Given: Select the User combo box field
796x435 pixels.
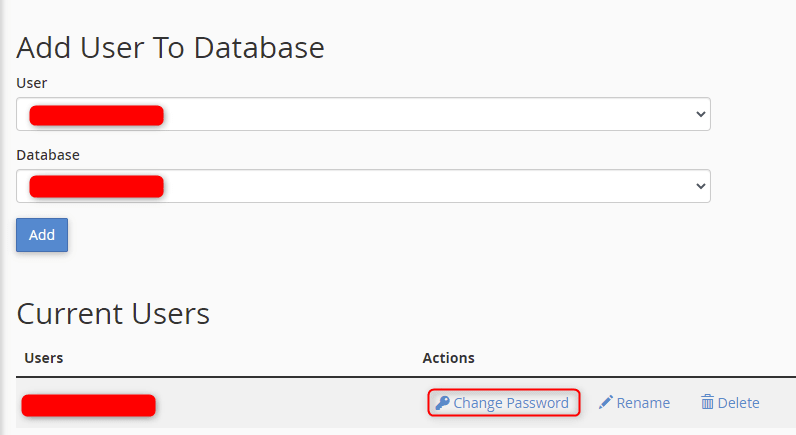Looking at the screenshot, I should tap(363, 114).
